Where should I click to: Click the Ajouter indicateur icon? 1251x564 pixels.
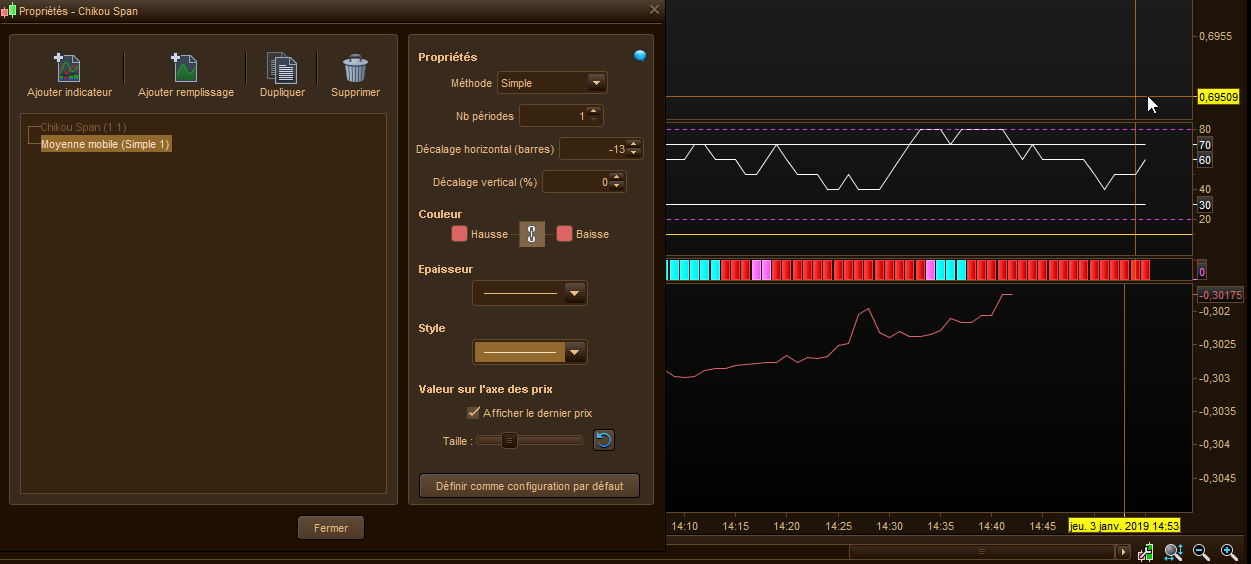tap(68, 68)
